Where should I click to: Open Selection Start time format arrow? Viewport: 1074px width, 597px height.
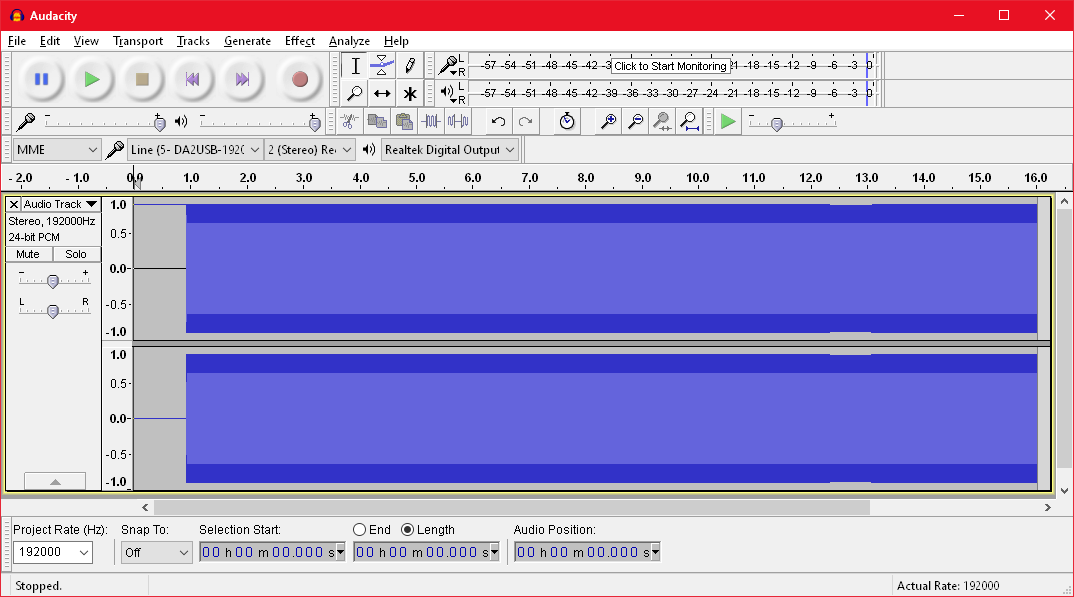340,552
